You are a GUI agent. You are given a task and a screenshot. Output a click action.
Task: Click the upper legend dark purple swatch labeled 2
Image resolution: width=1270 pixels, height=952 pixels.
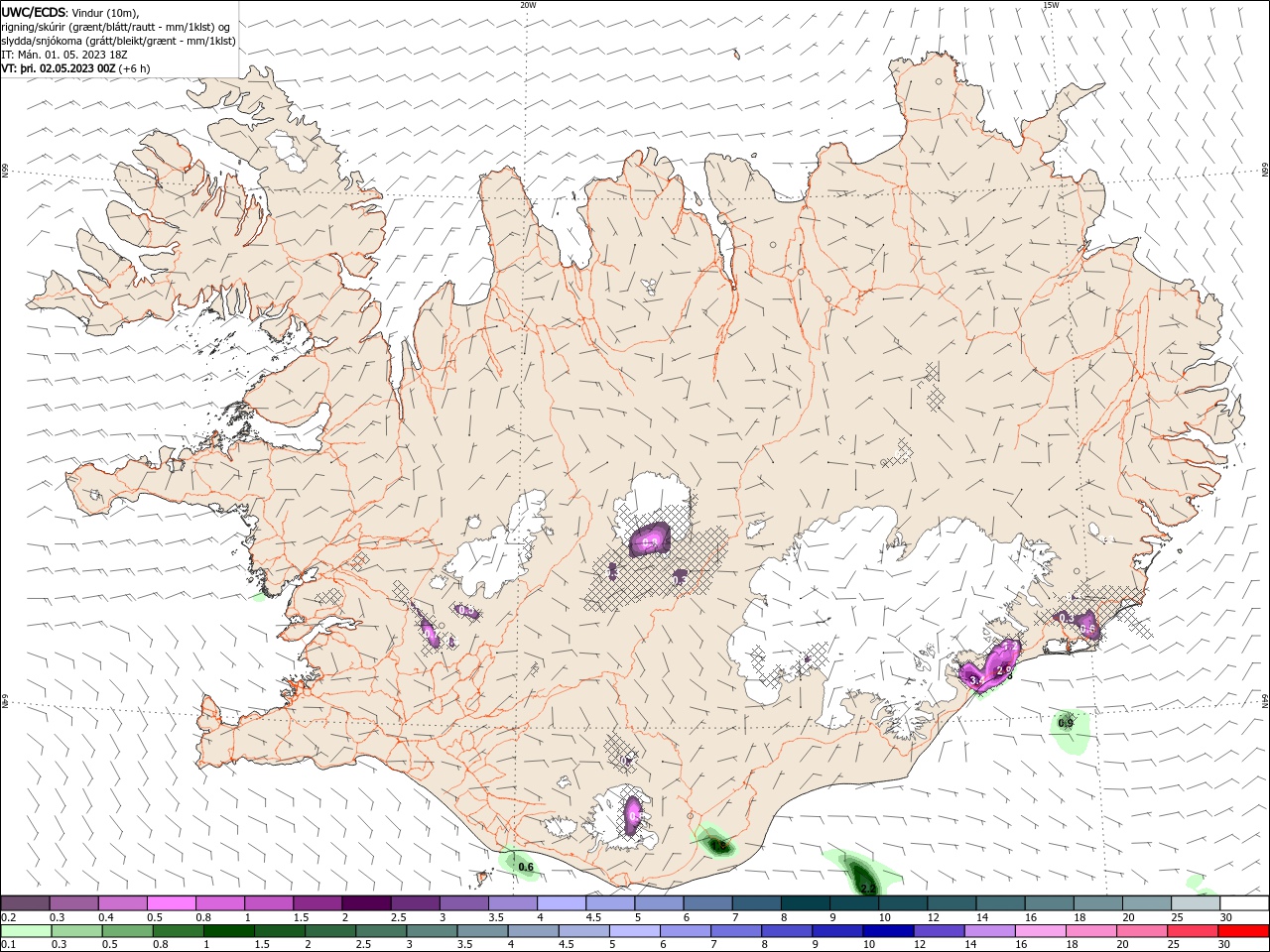coord(366,903)
